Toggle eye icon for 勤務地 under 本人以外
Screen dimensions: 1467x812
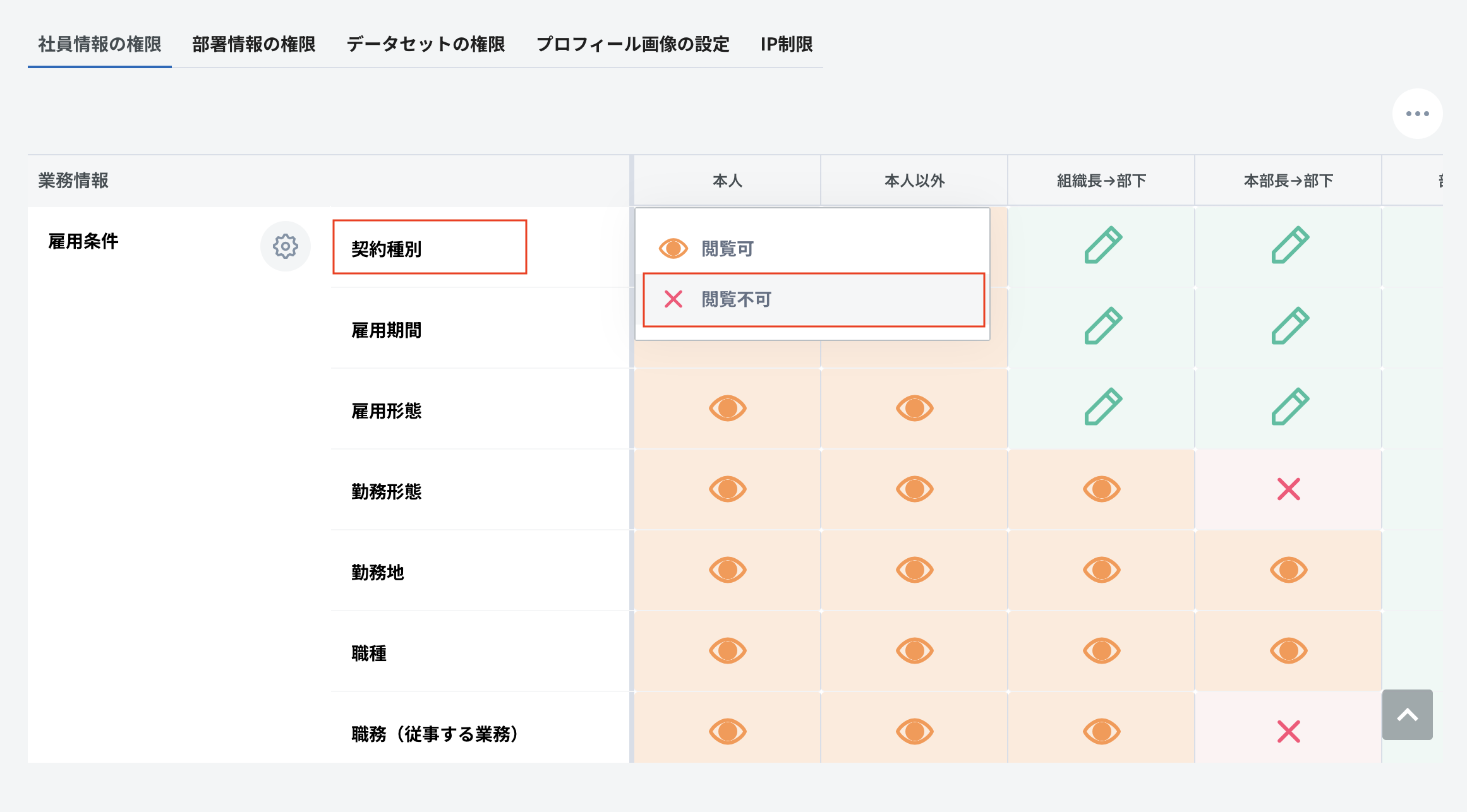coord(914,570)
